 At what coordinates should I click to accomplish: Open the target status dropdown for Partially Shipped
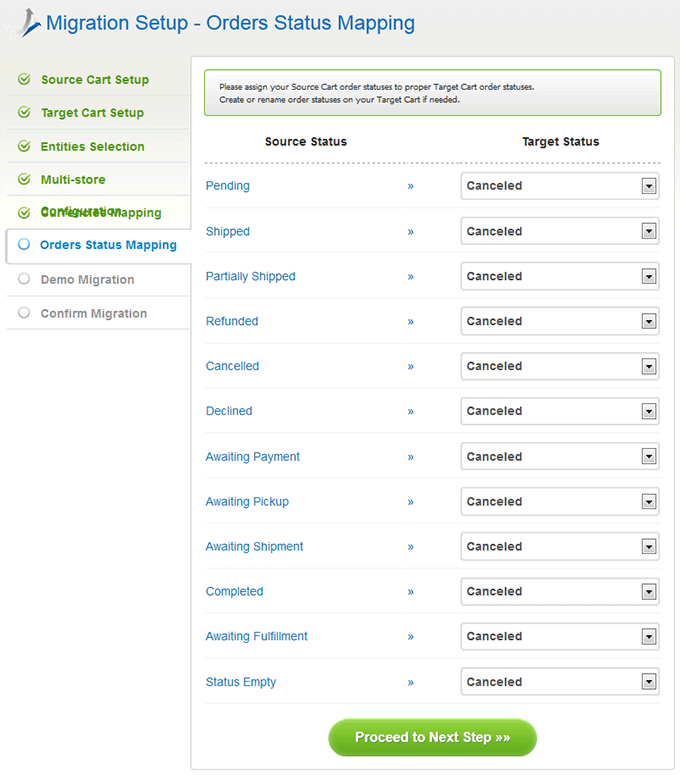pyautogui.click(x=560, y=276)
